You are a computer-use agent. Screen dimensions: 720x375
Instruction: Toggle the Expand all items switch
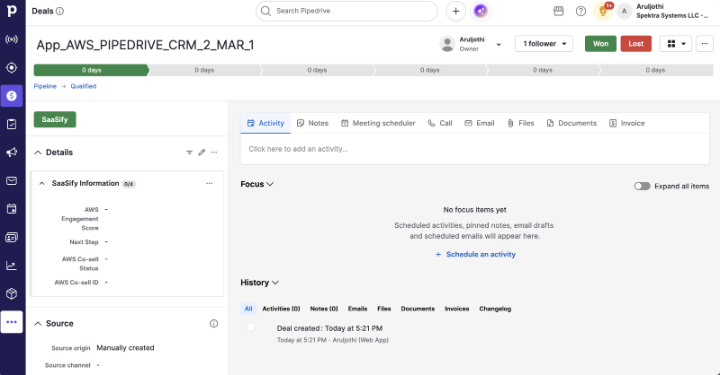tap(642, 186)
